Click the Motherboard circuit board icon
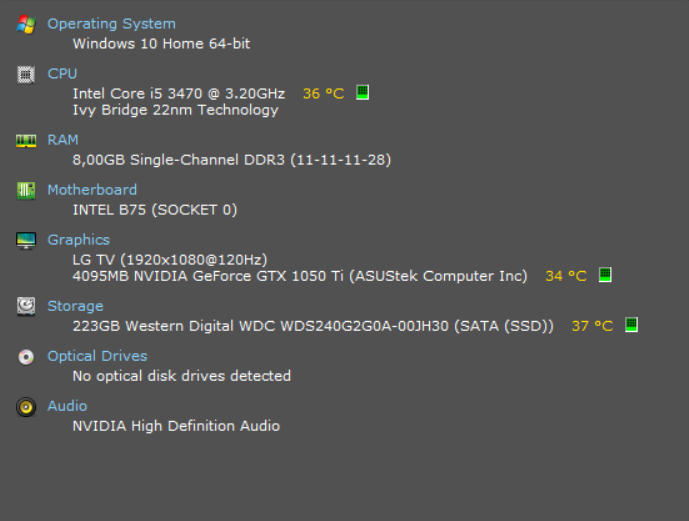This screenshot has width=689, height=521. point(26,191)
